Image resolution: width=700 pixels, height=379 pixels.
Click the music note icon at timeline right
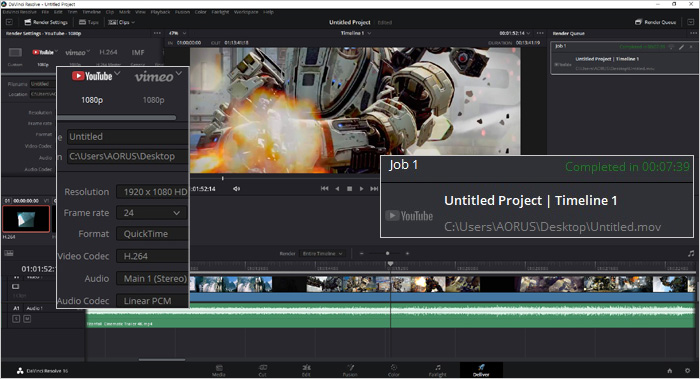pos(691,254)
